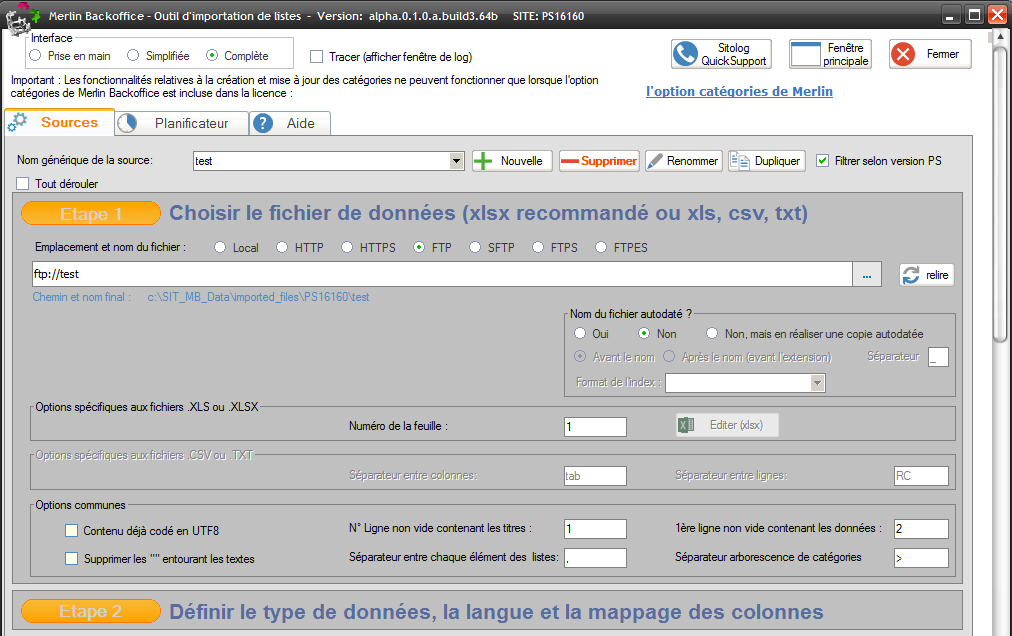
Task: Rename the source with Renommer
Action: click(x=683, y=161)
